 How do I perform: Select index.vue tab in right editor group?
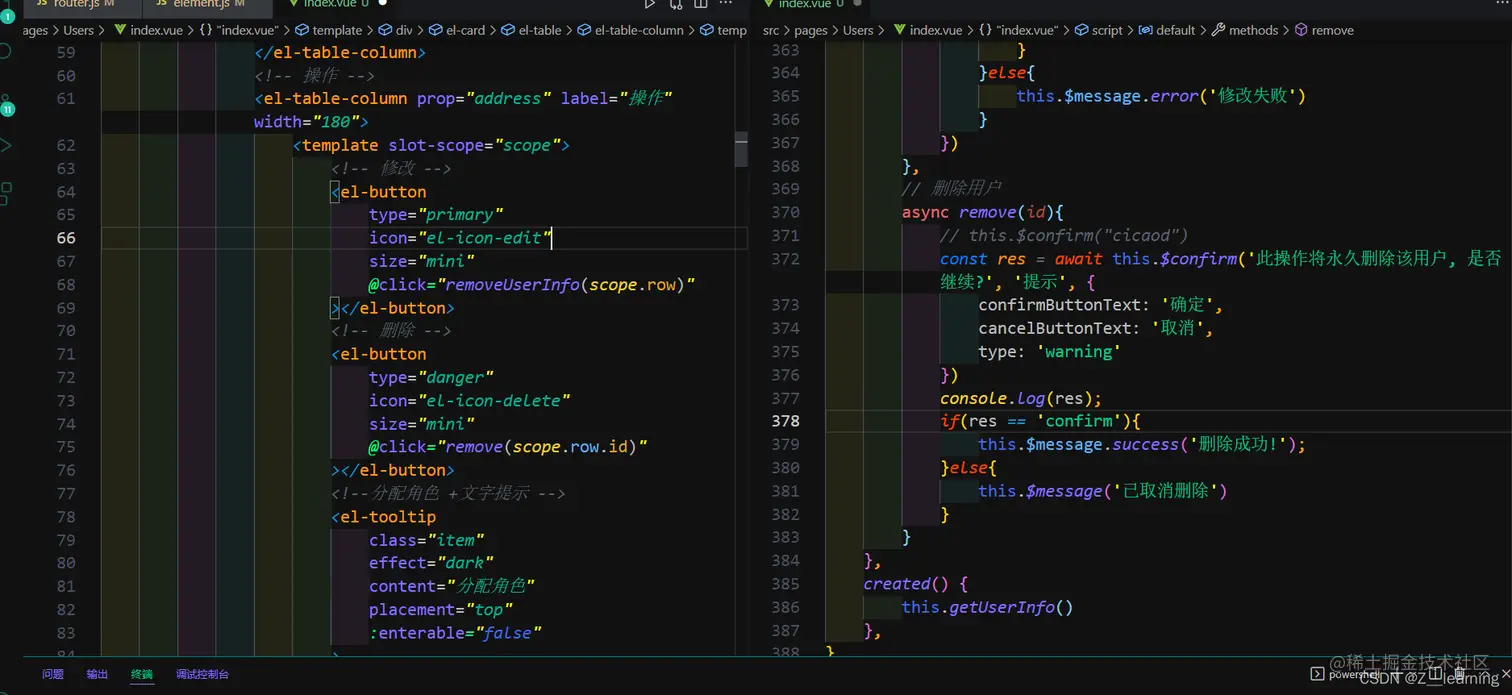pos(811,5)
